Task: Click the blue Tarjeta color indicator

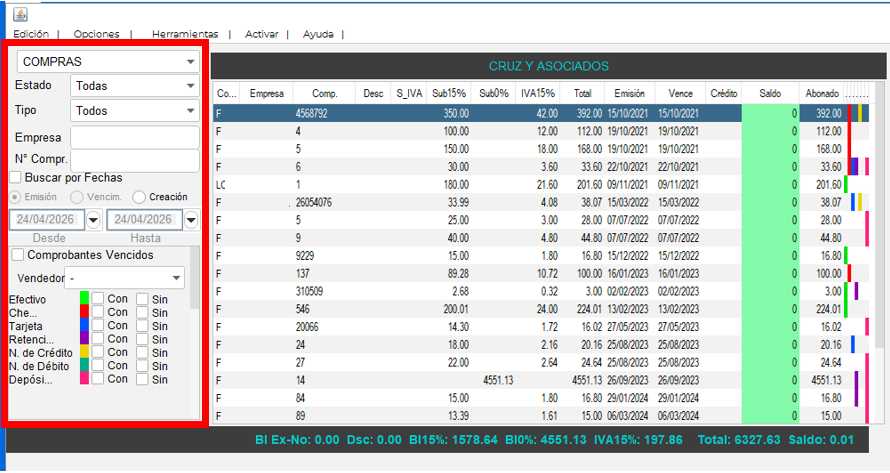Action: [85, 325]
